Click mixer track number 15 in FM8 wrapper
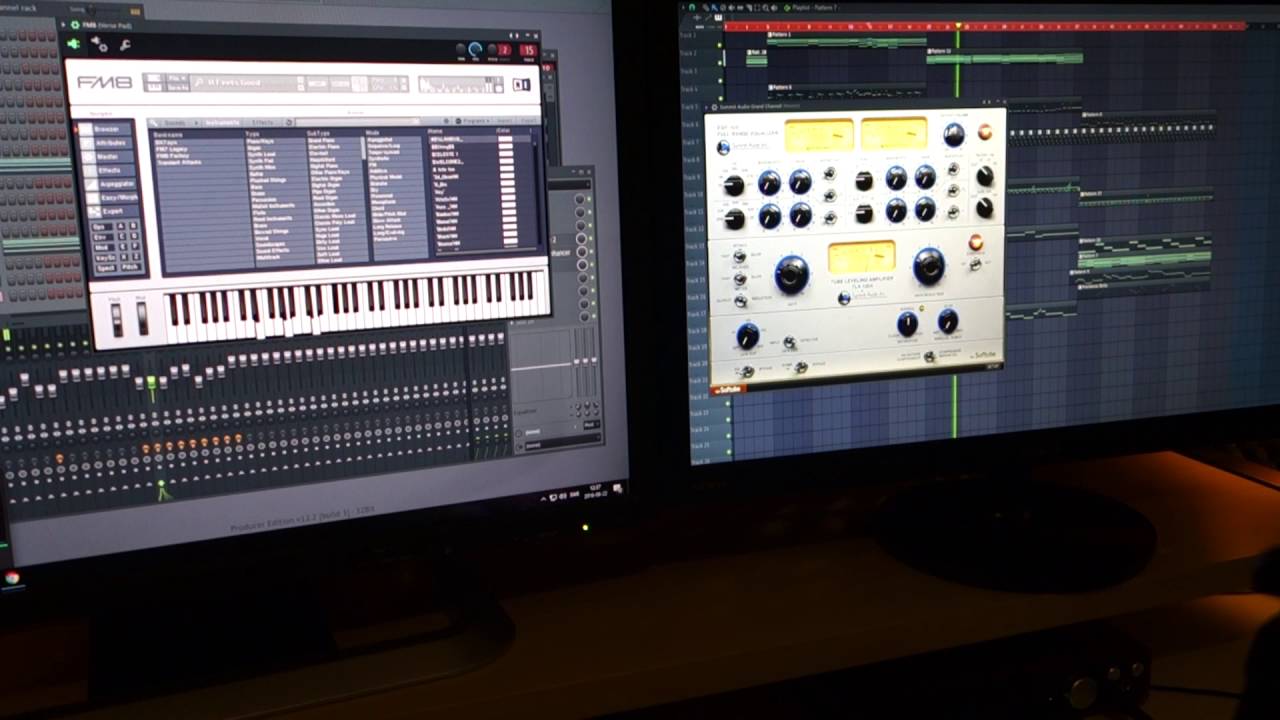The image size is (1280, 720). [528, 51]
